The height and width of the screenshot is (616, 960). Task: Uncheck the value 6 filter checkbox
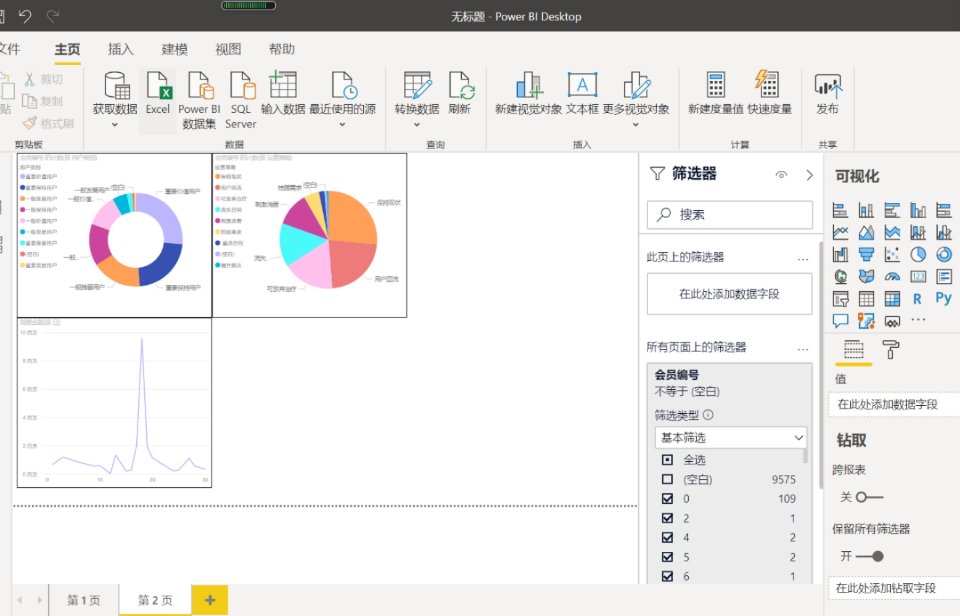(x=667, y=576)
